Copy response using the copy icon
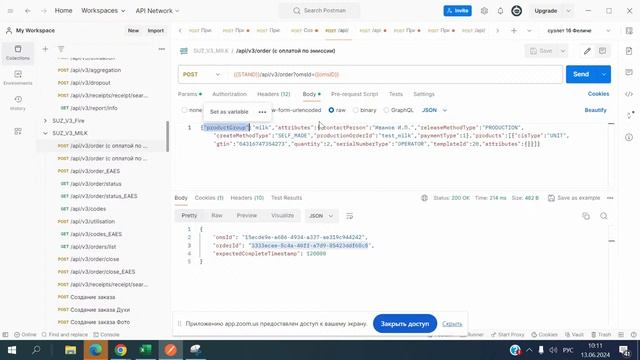 tap(586, 216)
